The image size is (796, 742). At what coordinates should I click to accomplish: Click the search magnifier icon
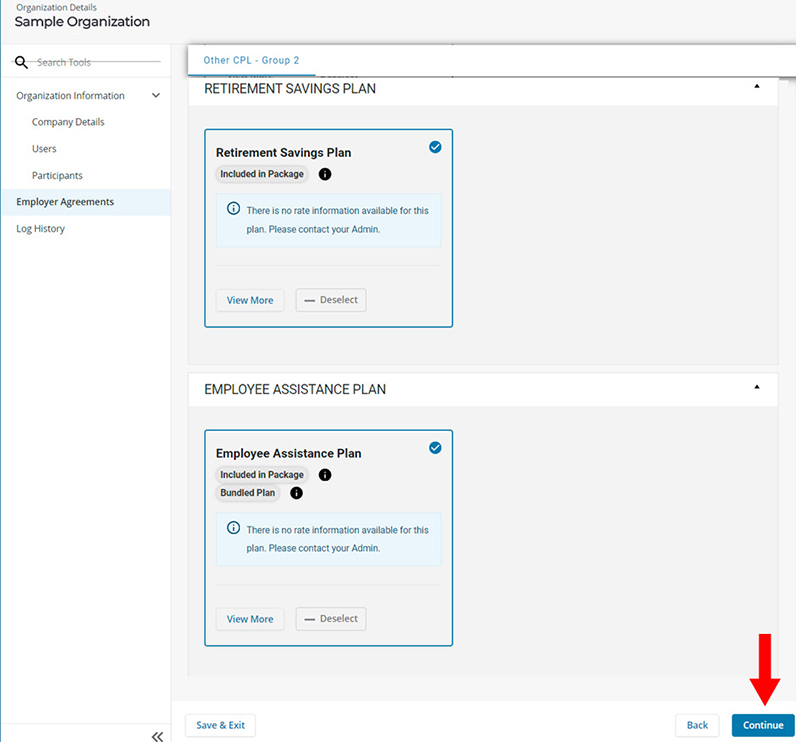tap(21, 62)
